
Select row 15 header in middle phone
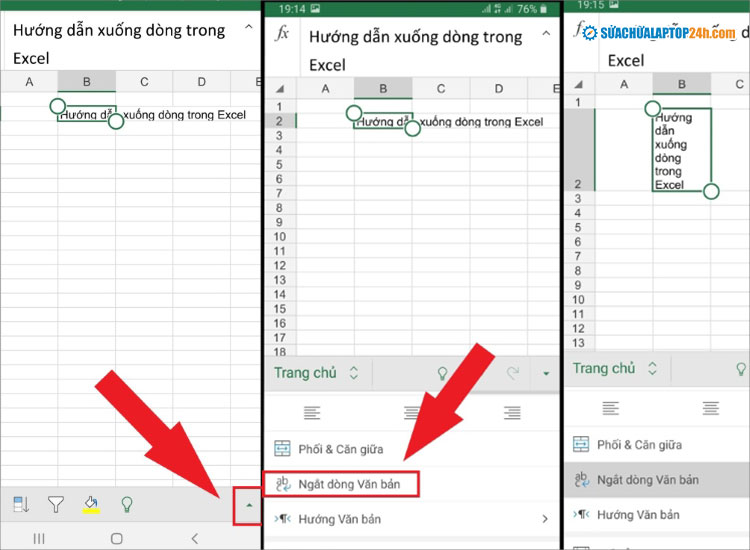point(279,309)
